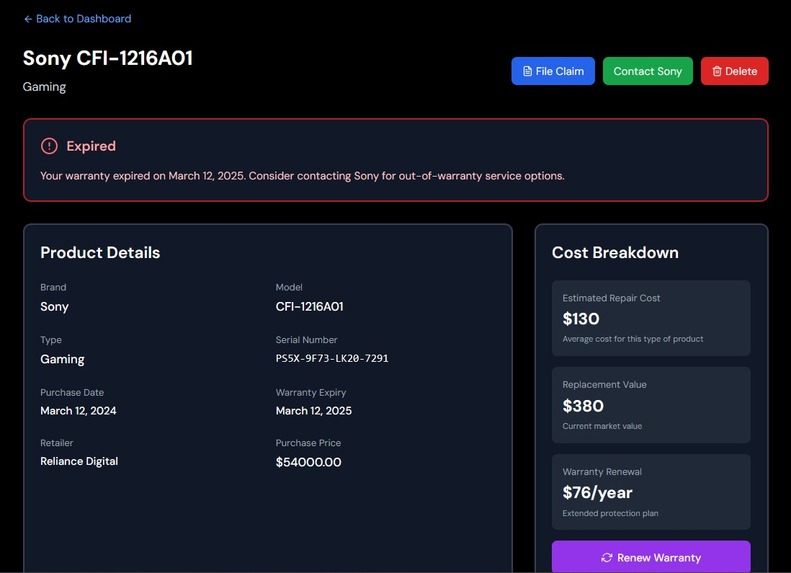Select serial number PS5X-9F73-LK20-7291

332,358
